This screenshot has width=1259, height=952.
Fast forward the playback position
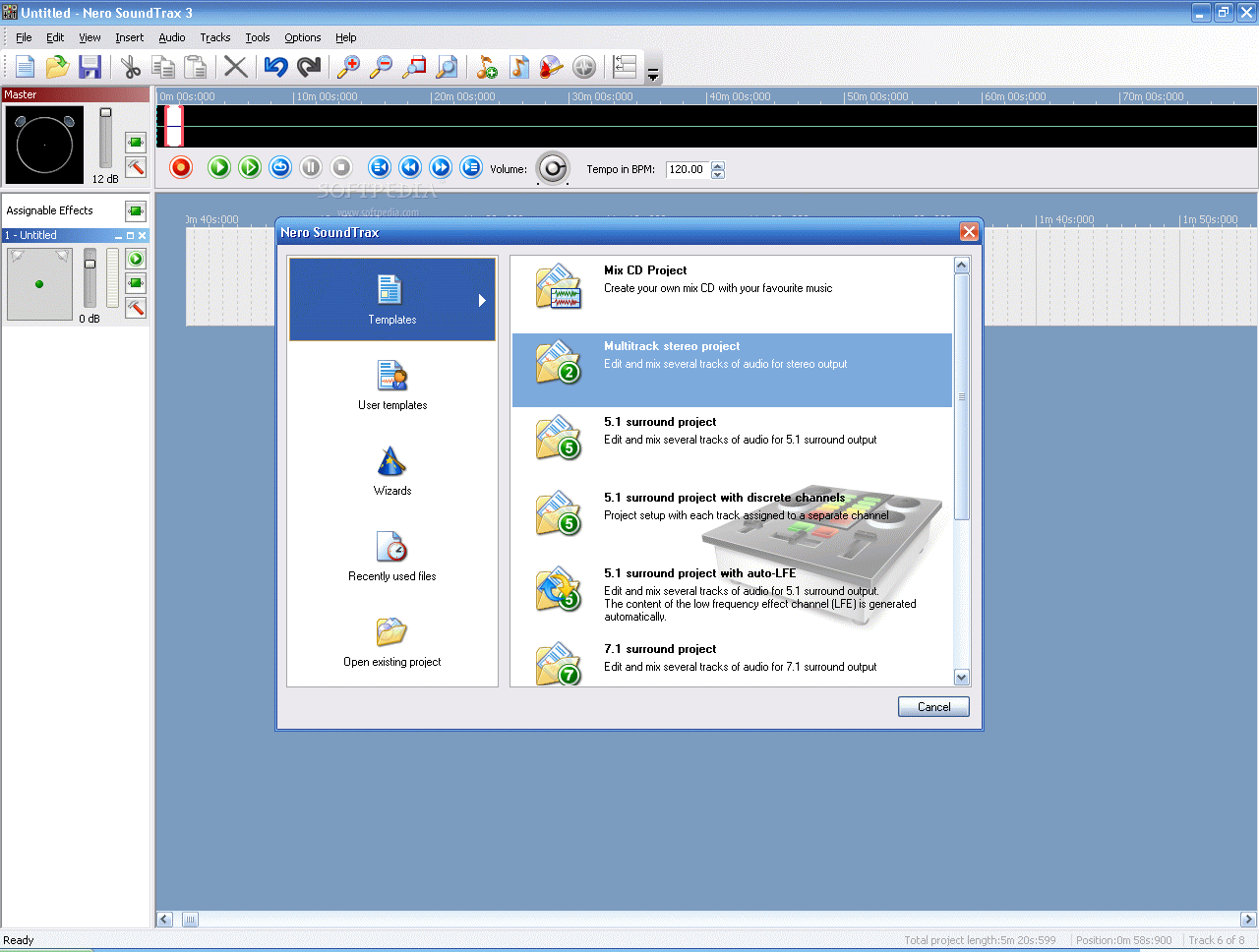(x=441, y=167)
